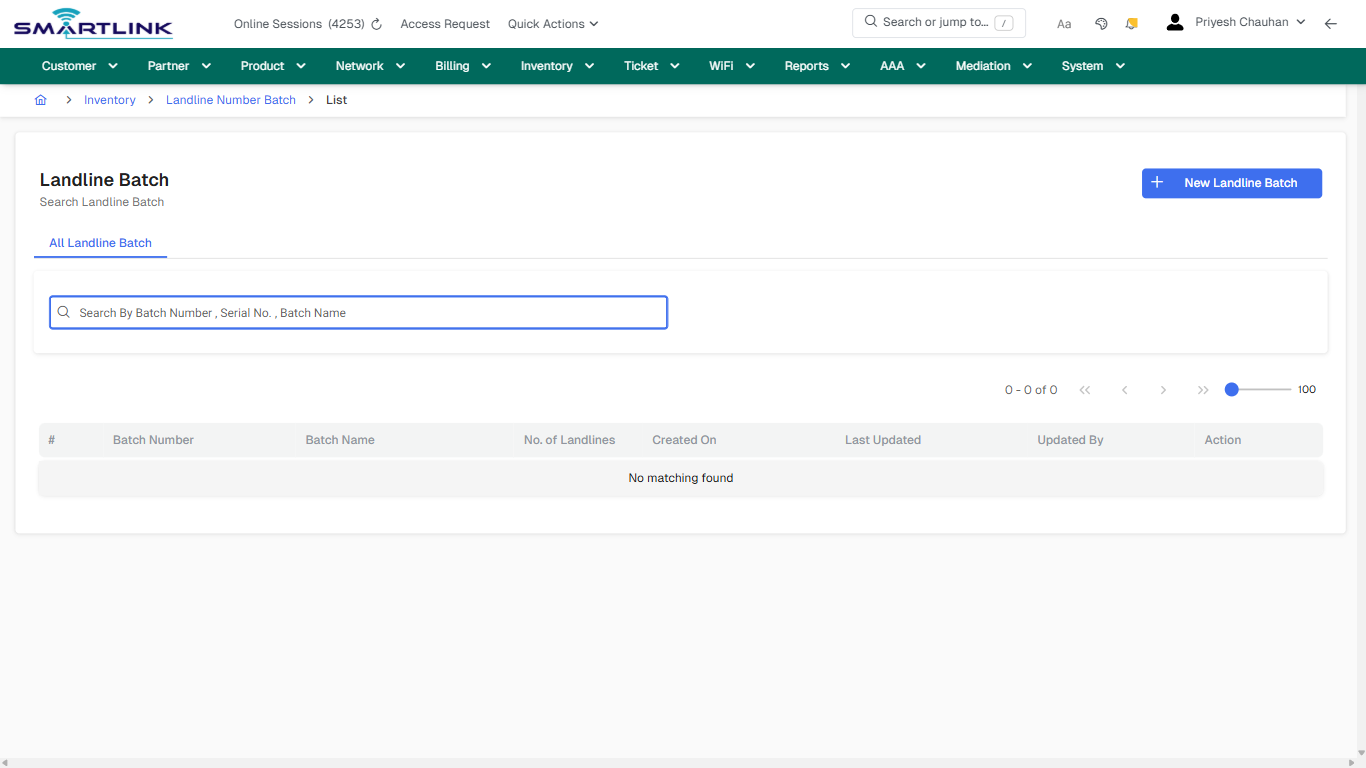Click the font size Aa icon
Screen dimensions: 1366x768
pyautogui.click(x=1063, y=23)
